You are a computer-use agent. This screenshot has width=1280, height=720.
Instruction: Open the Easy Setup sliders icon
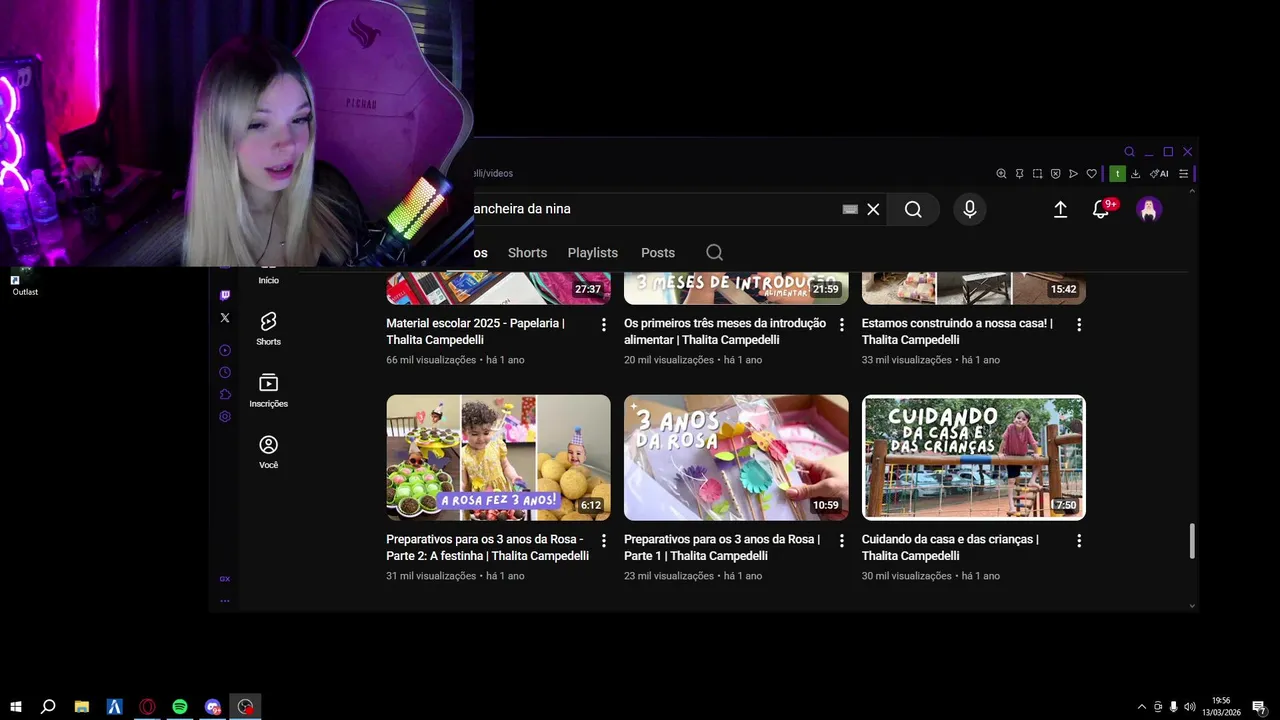tap(1183, 173)
